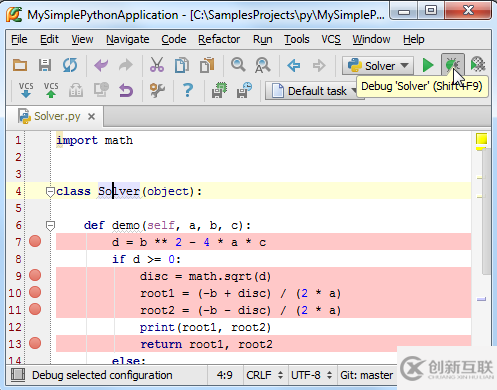Screen dimensions: 497x390
Task: Cut selection with the scissors icon
Action: click(x=157, y=65)
